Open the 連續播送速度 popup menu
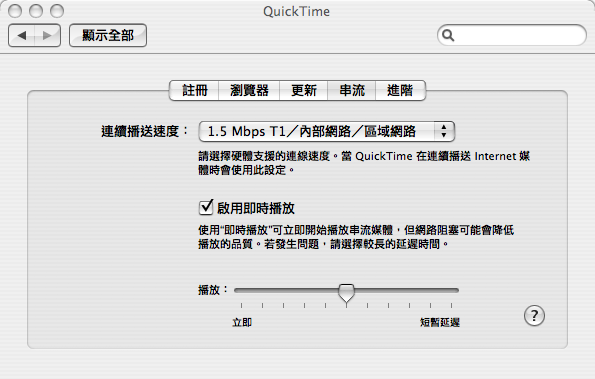Image resolution: width=595 pixels, height=379 pixels. point(327,131)
